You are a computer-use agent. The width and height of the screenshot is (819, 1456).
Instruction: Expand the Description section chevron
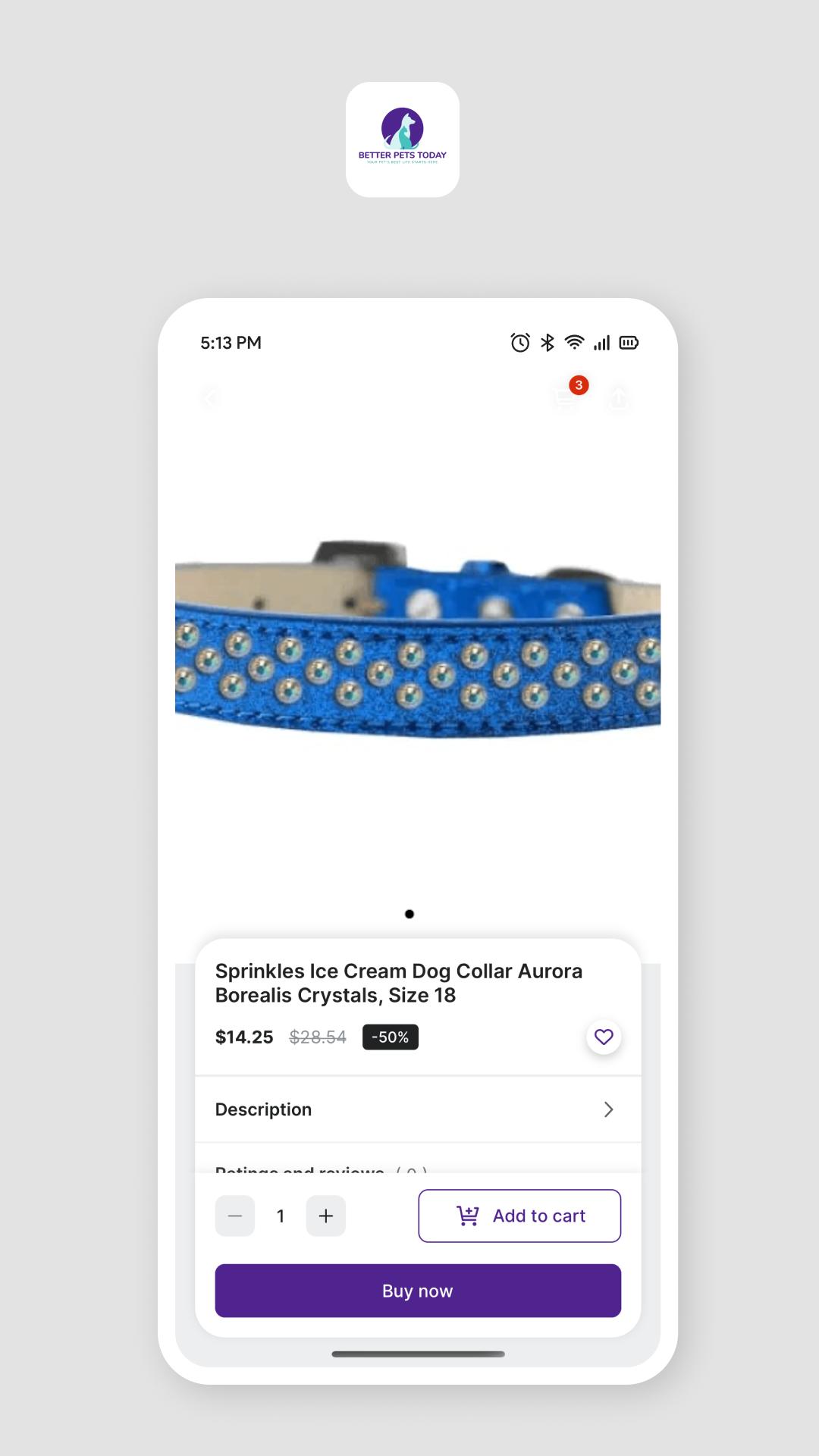point(608,1109)
